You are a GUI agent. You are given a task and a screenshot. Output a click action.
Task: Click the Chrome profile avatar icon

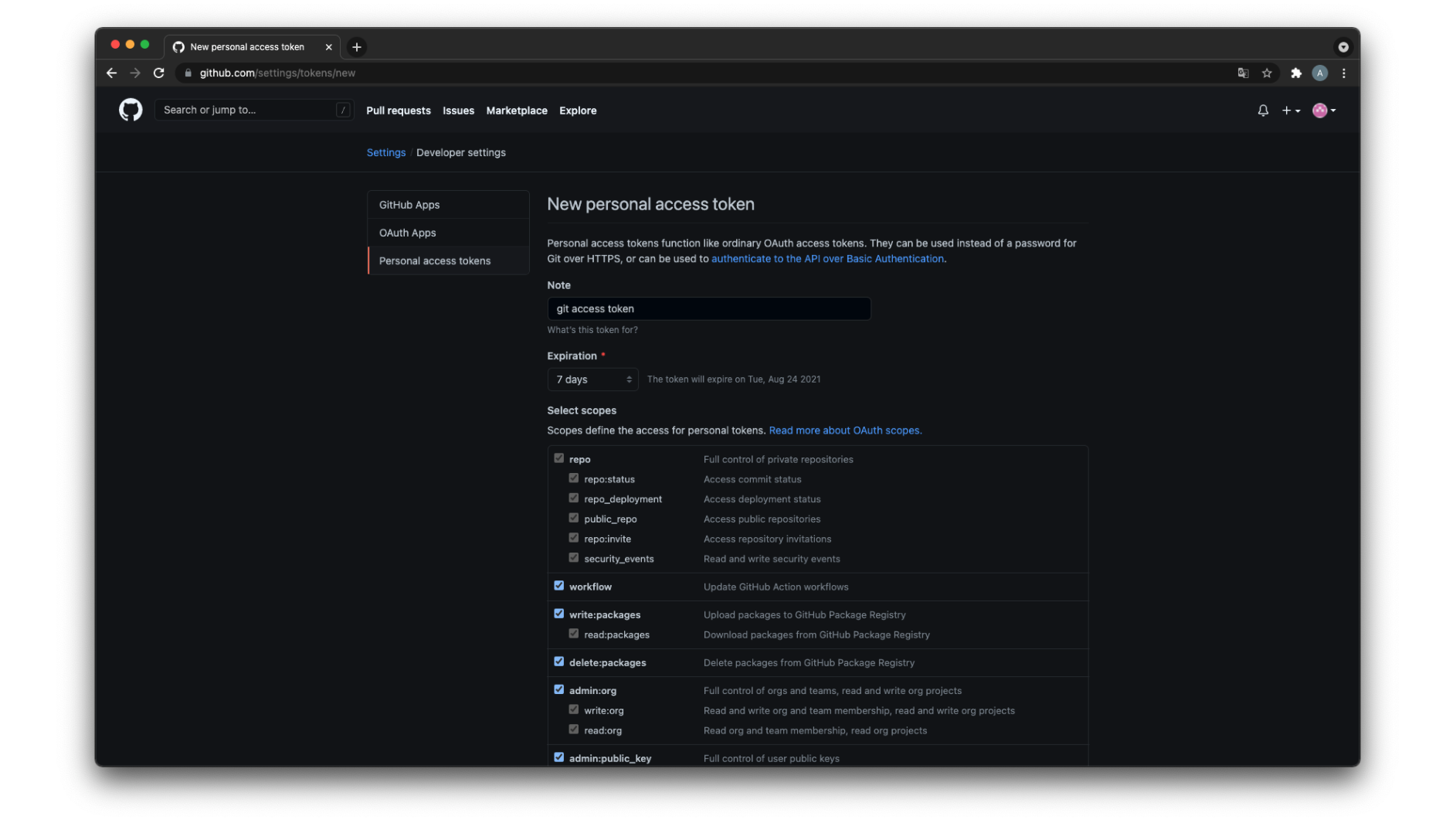pyautogui.click(x=1320, y=73)
